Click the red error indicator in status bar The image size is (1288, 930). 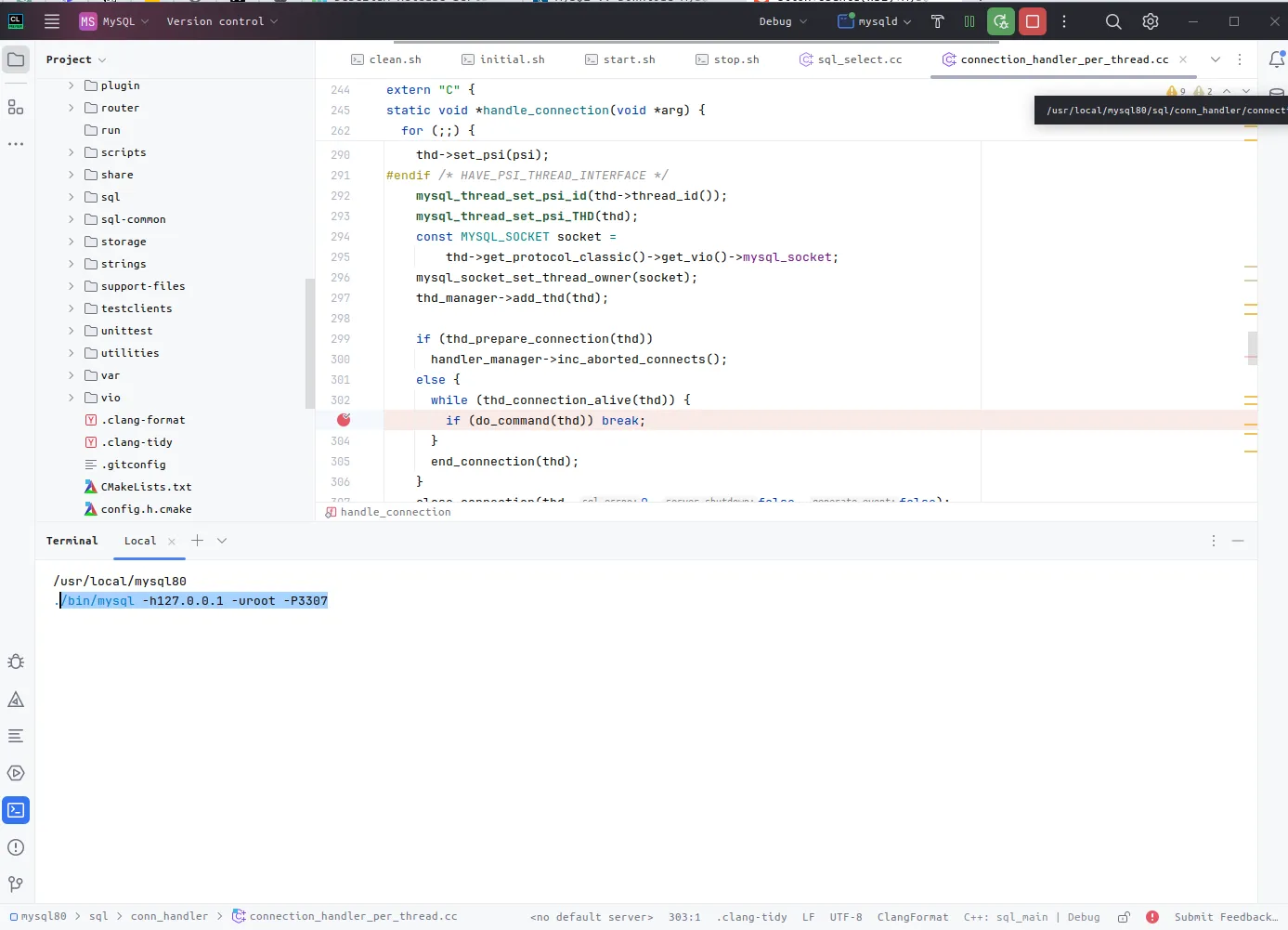(x=1152, y=917)
